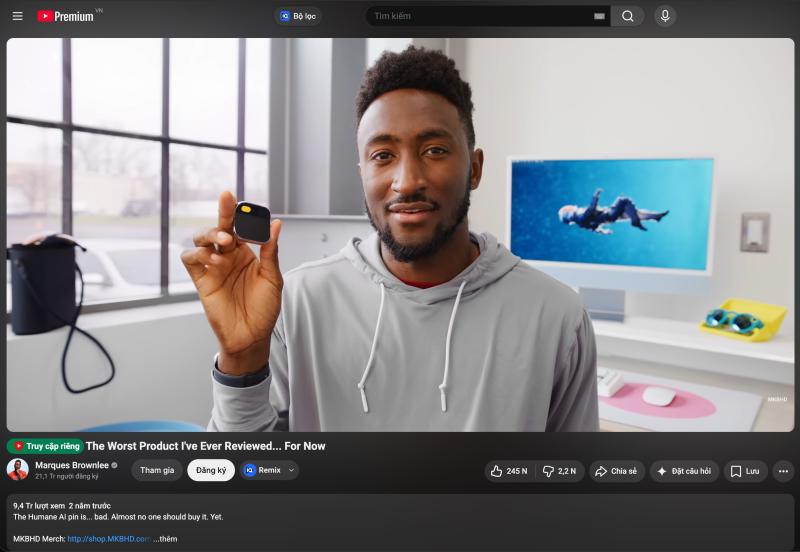Click the Truy cập riêng badge
Screen dimensions: 800x552
(45, 446)
